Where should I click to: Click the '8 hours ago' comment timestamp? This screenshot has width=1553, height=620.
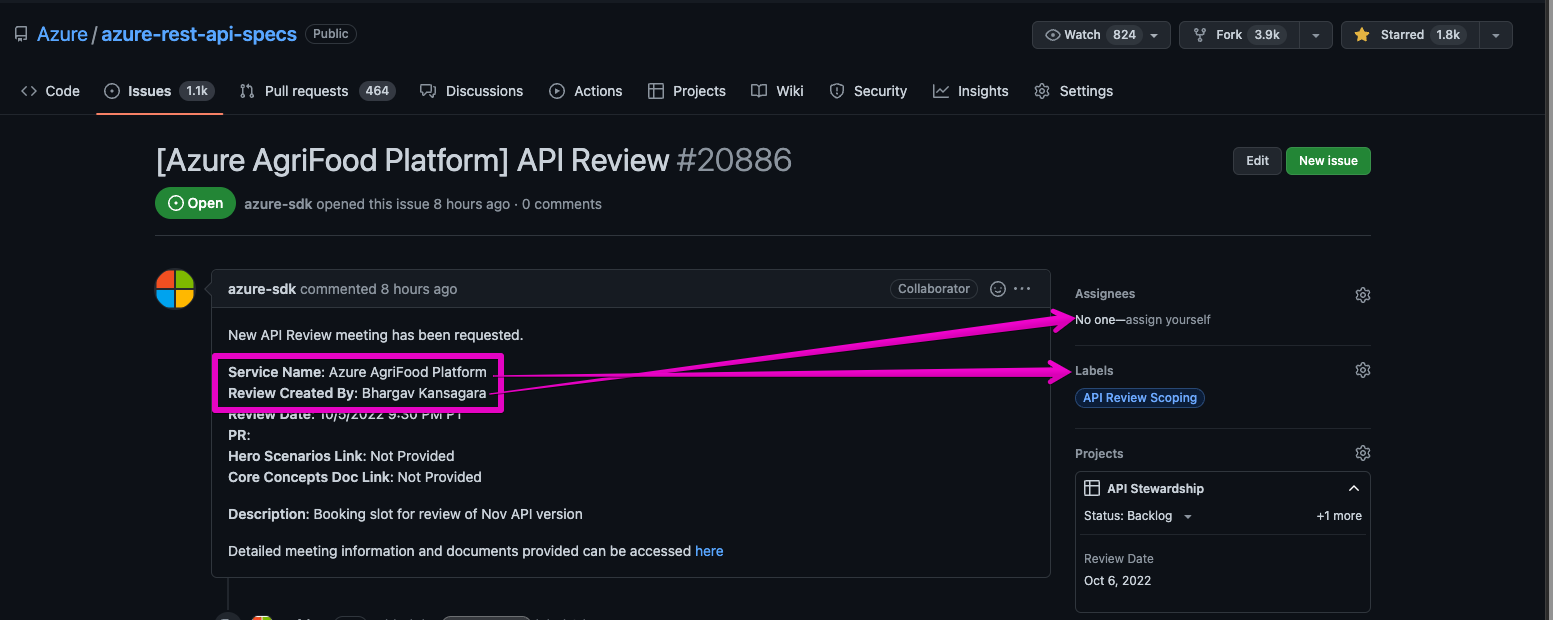click(x=419, y=289)
